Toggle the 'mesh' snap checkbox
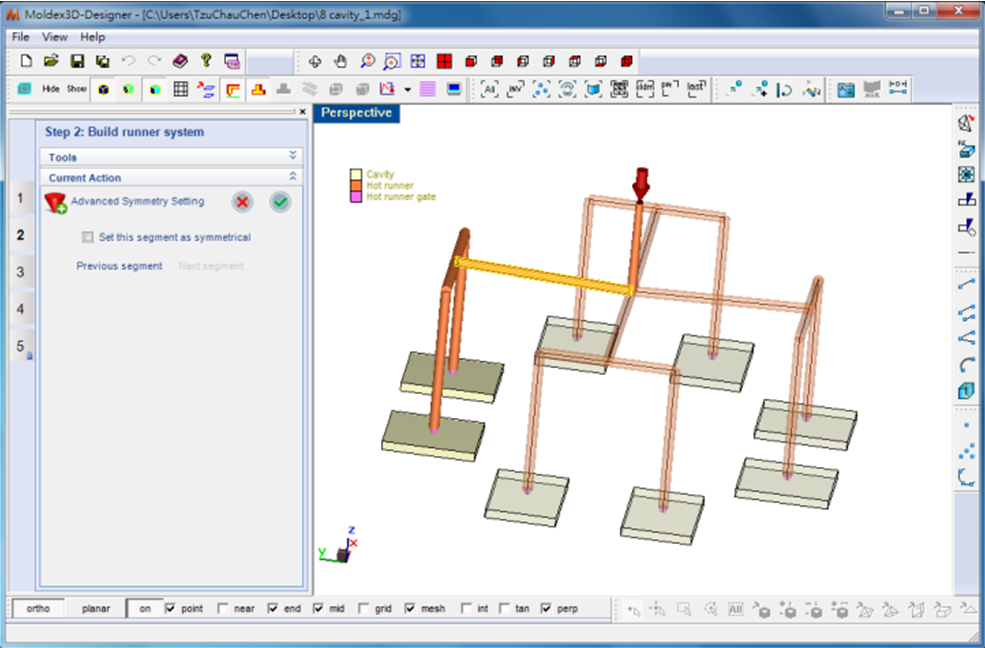Image resolution: width=985 pixels, height=648 pixels. [x=410, y=608]
